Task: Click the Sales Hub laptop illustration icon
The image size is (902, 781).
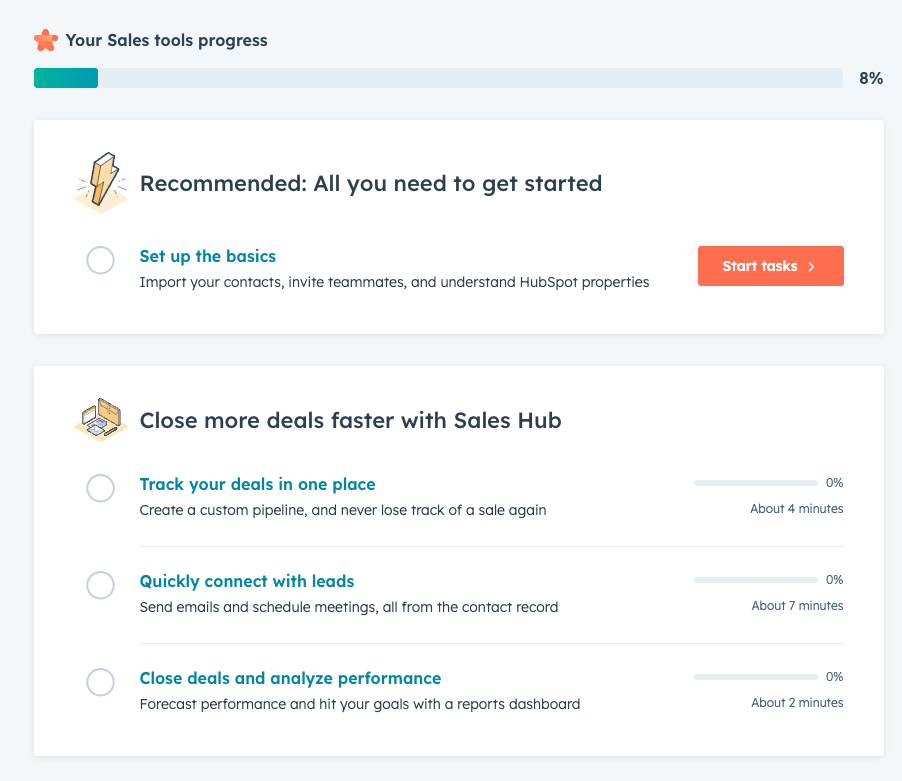Action: coord(101,420)
